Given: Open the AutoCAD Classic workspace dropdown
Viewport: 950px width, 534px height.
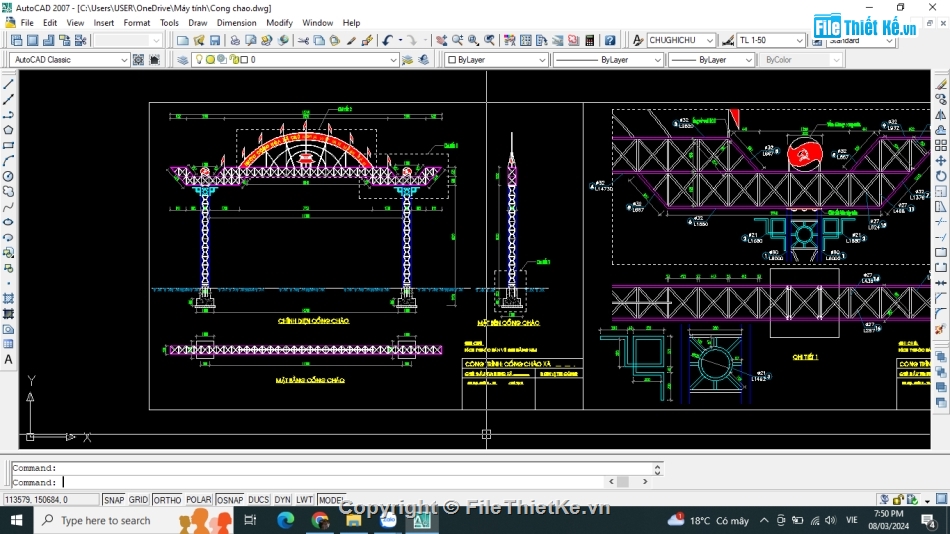Looking at the screenshot, I should coord(124,60).
